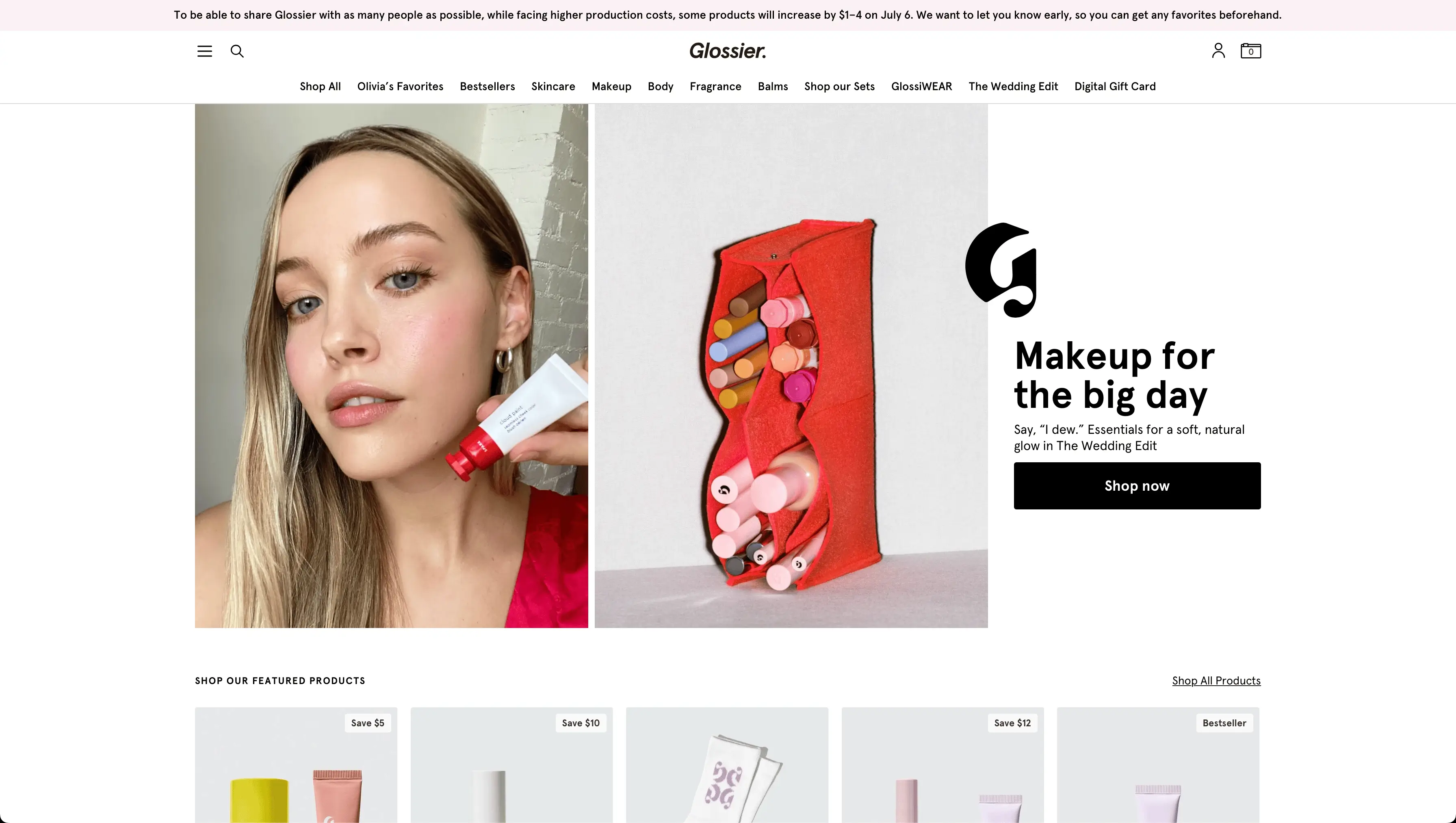Go to Bestsellers in navigation
The width and height of the screenshot is (1456, 823).
click(487, 87)
